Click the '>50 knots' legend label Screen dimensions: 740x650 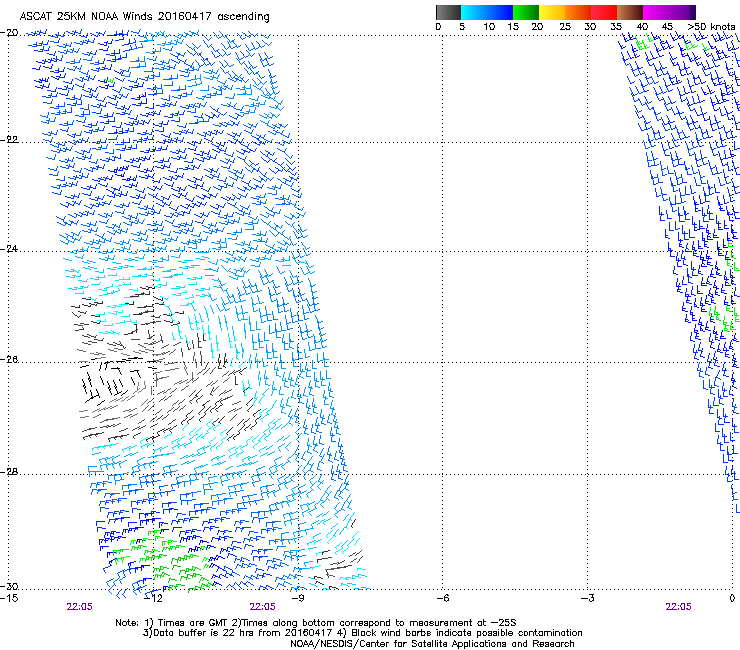tap(711, 27)
